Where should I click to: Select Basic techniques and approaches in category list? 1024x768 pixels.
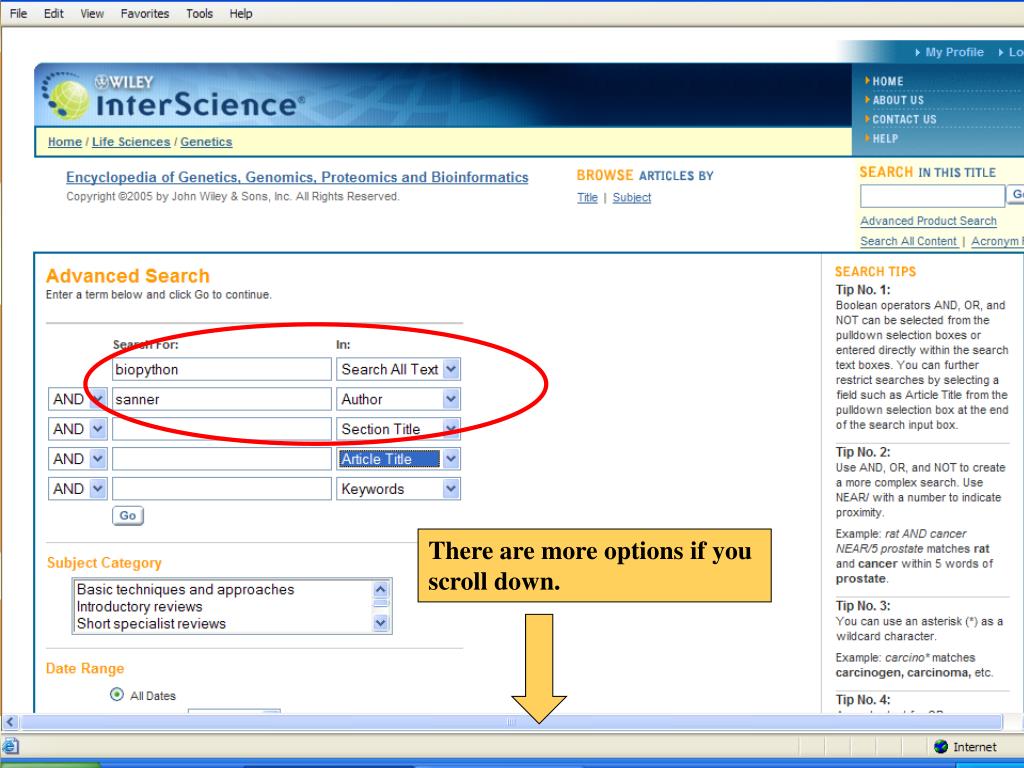click(185, 589)
